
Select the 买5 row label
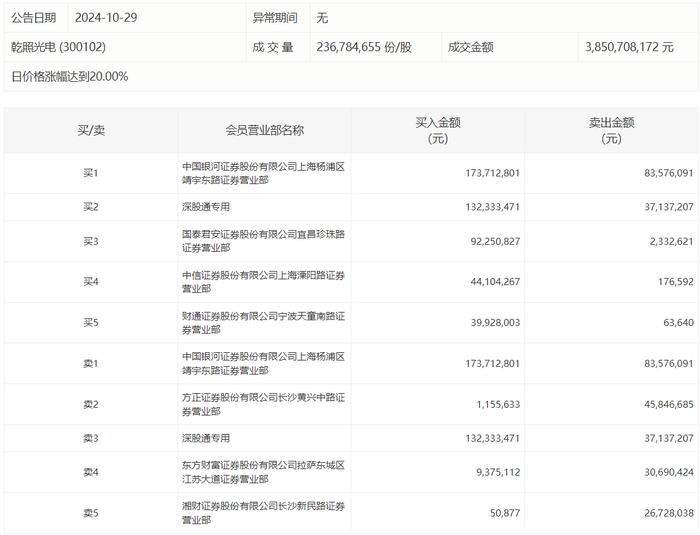click(91, 322)
